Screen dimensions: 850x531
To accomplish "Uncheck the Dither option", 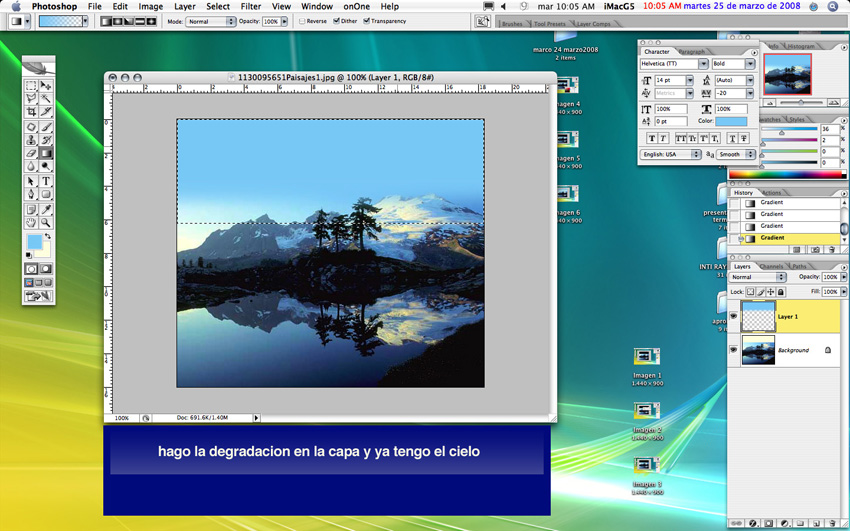I will pyautogui.click(x=337, y=21).
